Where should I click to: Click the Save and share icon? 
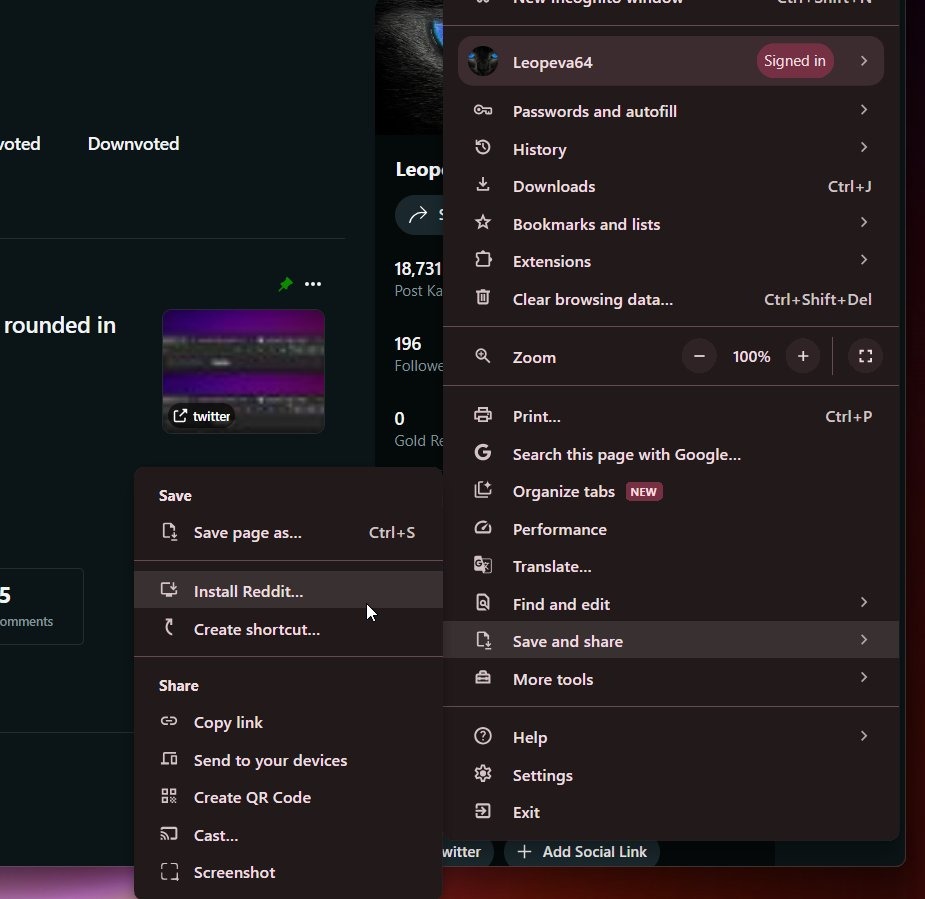[x=483, y=640]
